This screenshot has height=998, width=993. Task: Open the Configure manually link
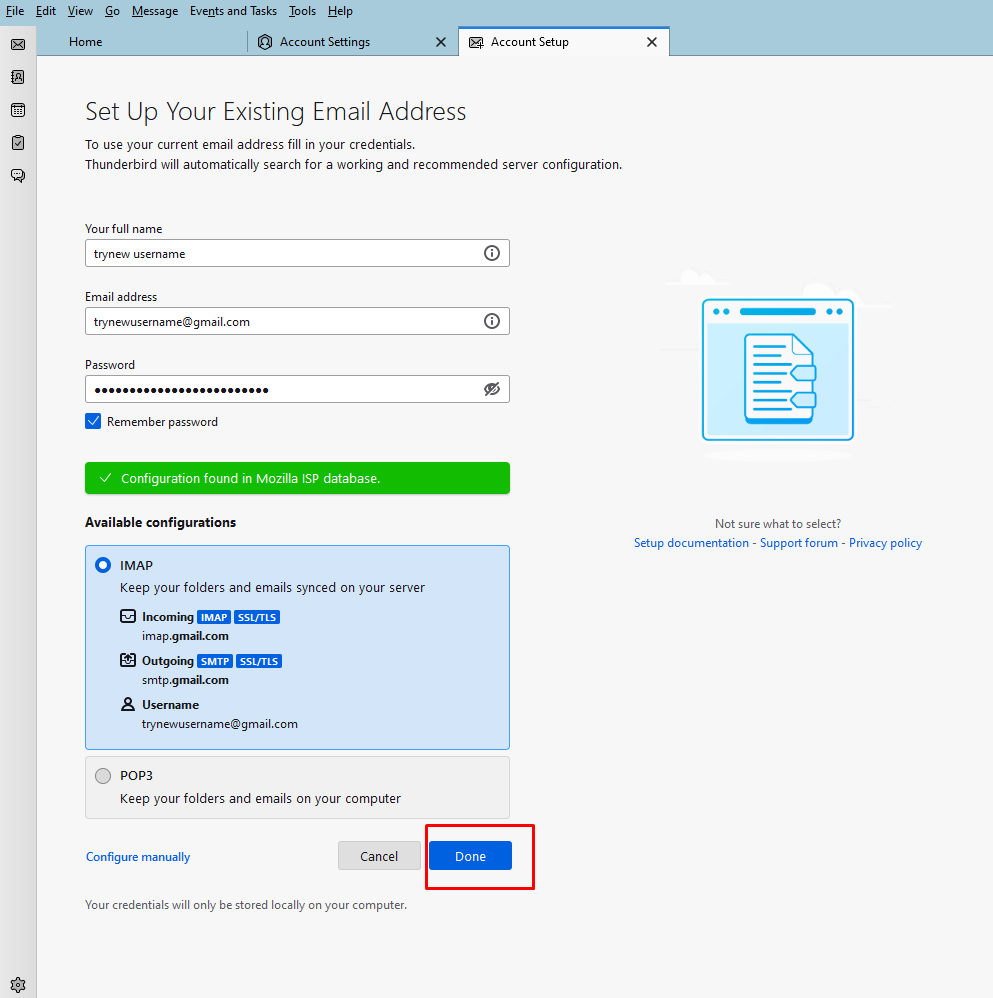click(x=138, y=857)
